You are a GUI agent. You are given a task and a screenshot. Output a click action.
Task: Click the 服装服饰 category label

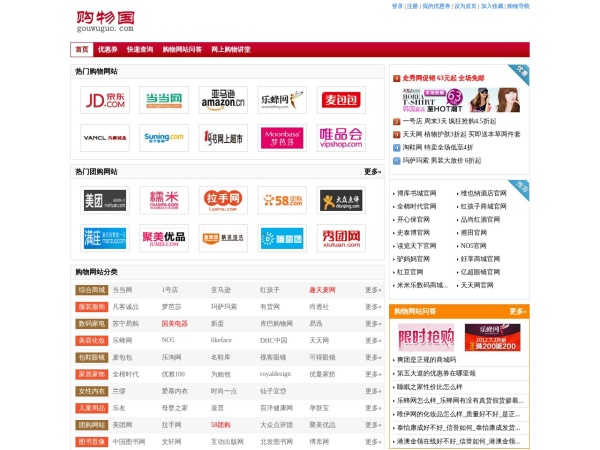coord(92,307)
